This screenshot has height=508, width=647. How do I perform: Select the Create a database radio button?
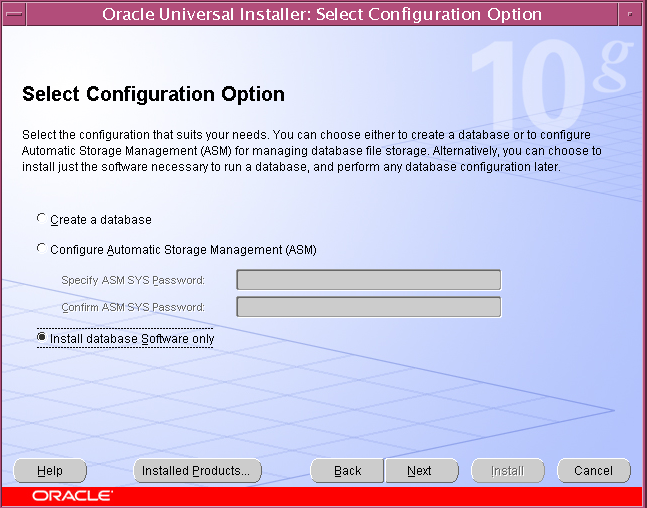click(41, 218)
